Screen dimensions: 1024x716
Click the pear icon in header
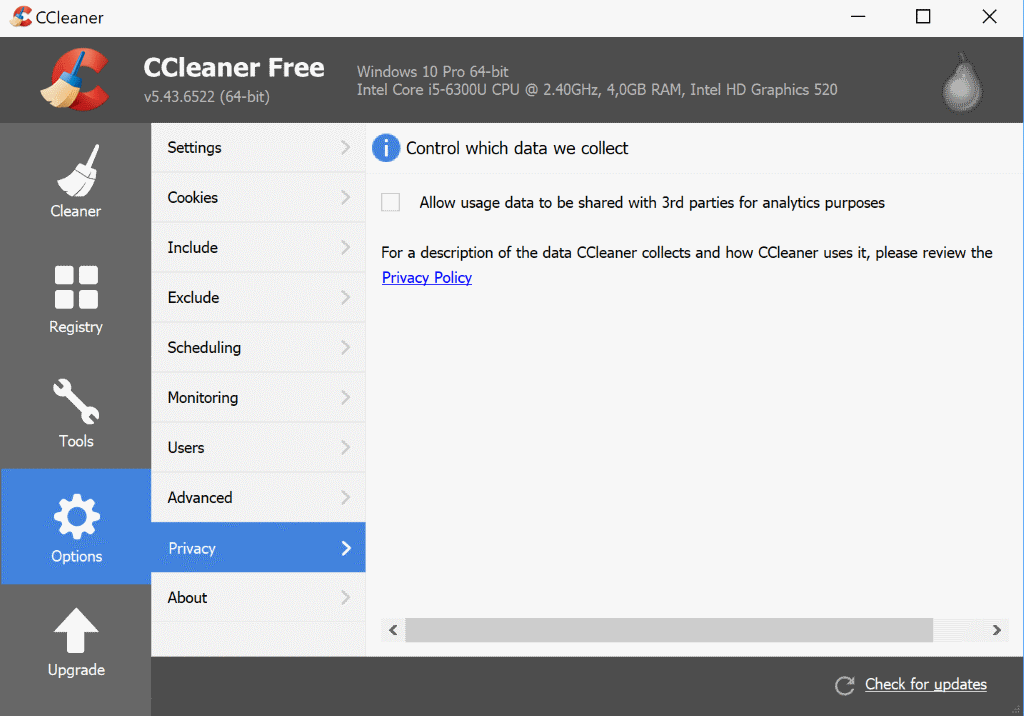pyautogui.click(x=962, y=82)
